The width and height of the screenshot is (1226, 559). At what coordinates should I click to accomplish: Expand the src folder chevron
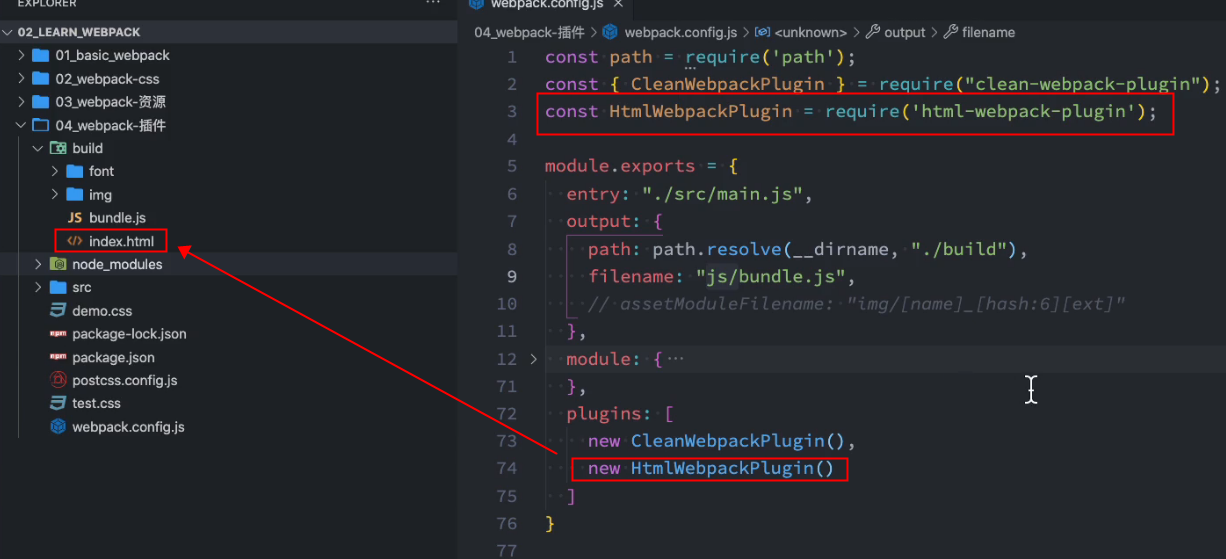[x=39, y=287]
